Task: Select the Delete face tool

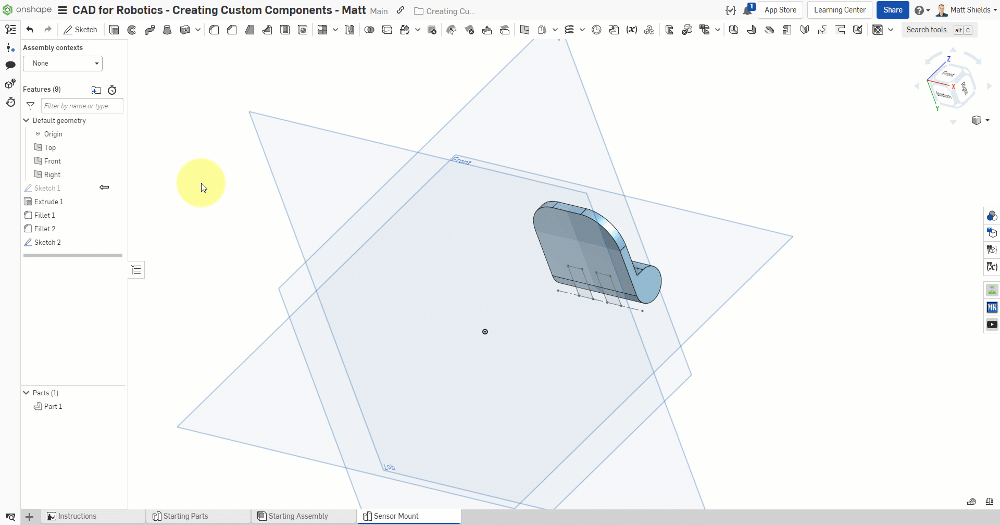Action: coord(469,29)
